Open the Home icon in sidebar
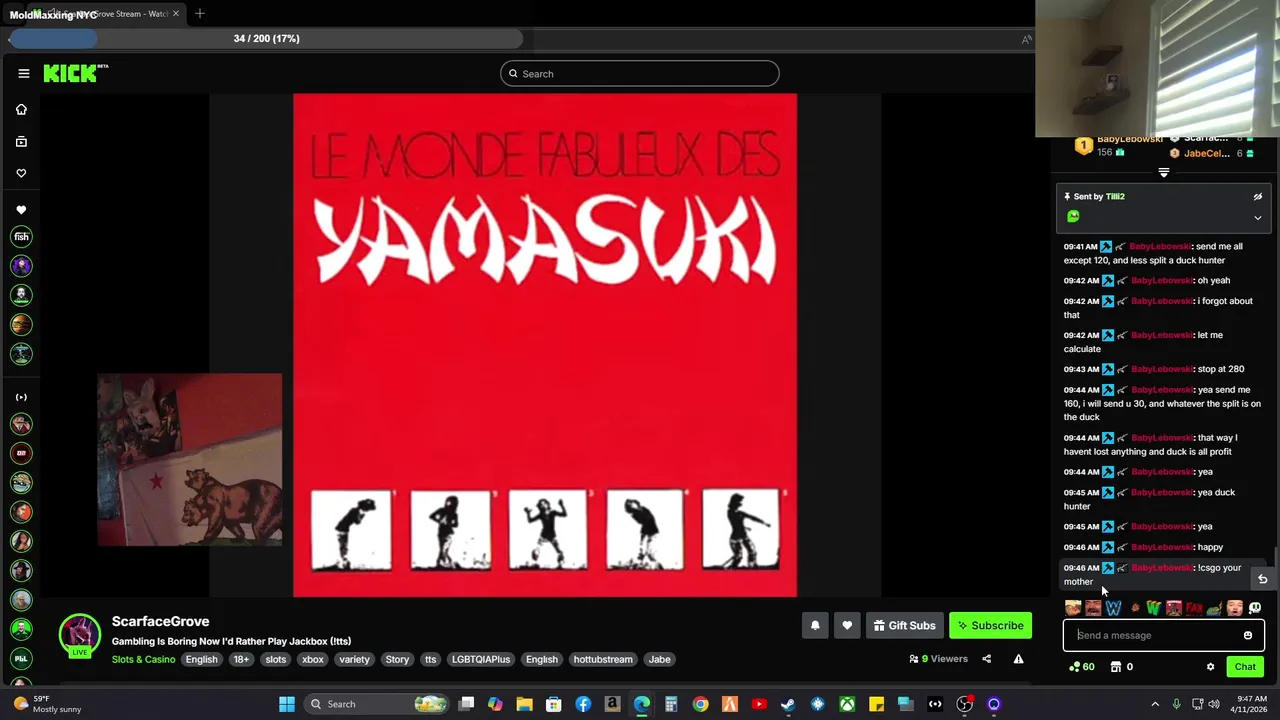This screenshot has height=720, width=1280. tap(21, 110)
